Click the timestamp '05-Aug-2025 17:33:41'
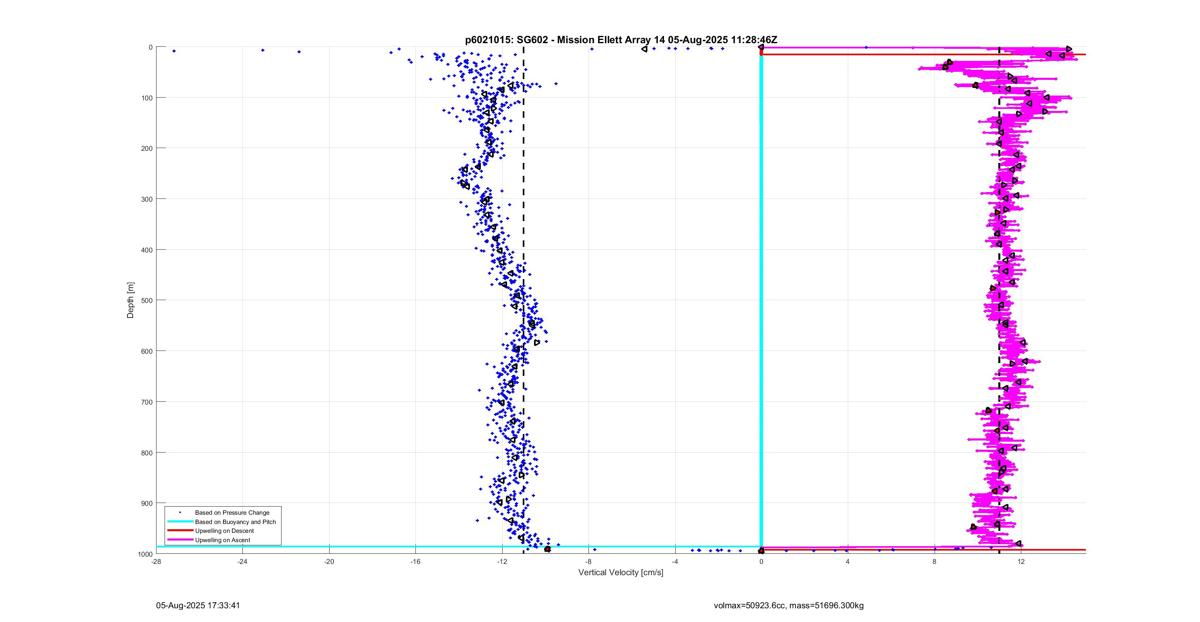 pos(198,605)
